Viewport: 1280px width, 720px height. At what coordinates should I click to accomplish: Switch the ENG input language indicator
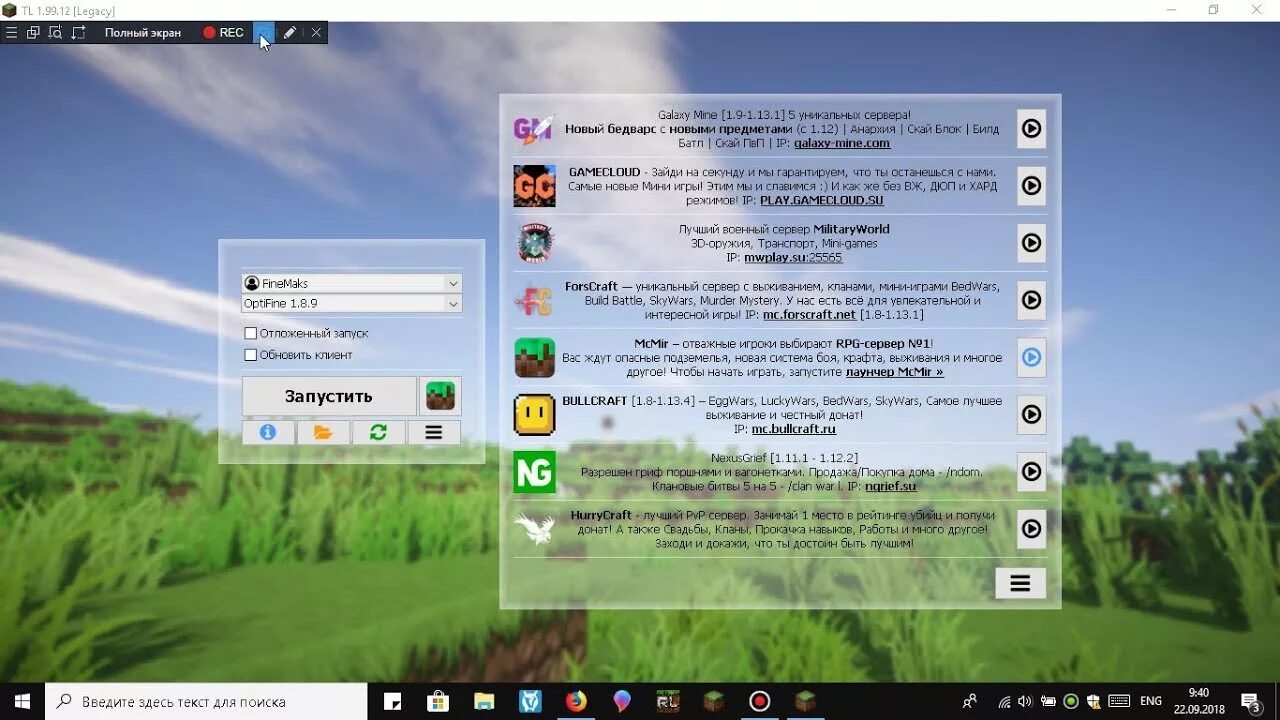1151,702
